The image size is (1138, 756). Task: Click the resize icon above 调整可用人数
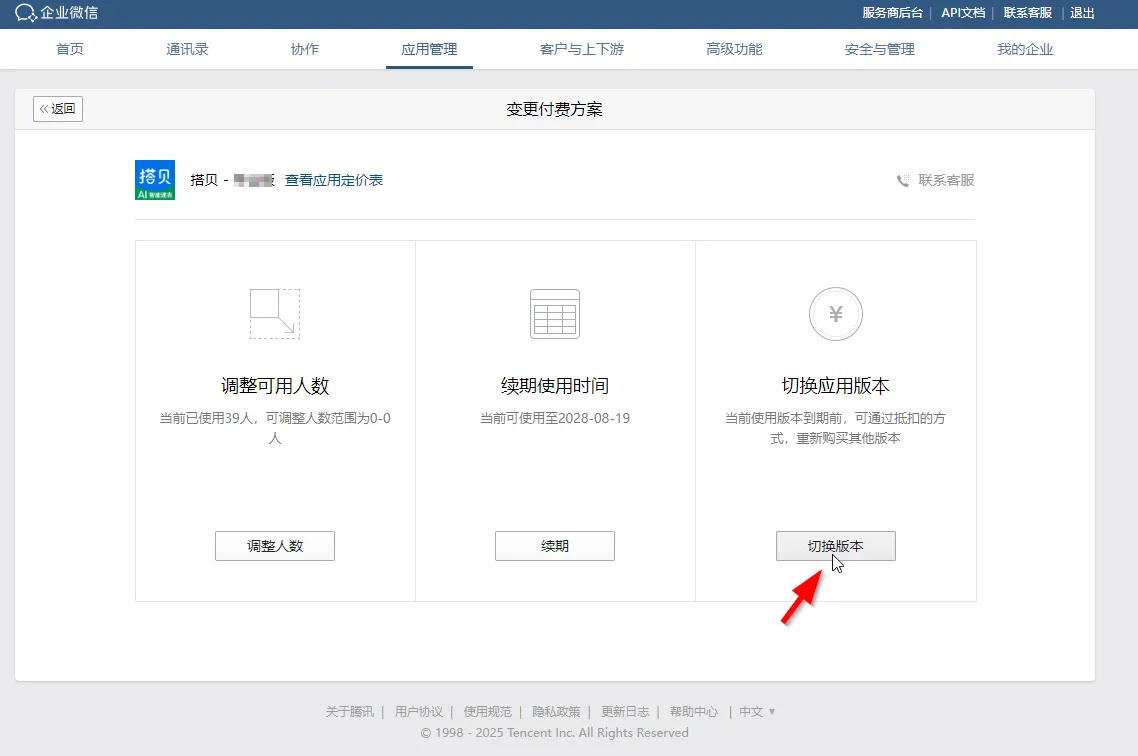(275, 314)
